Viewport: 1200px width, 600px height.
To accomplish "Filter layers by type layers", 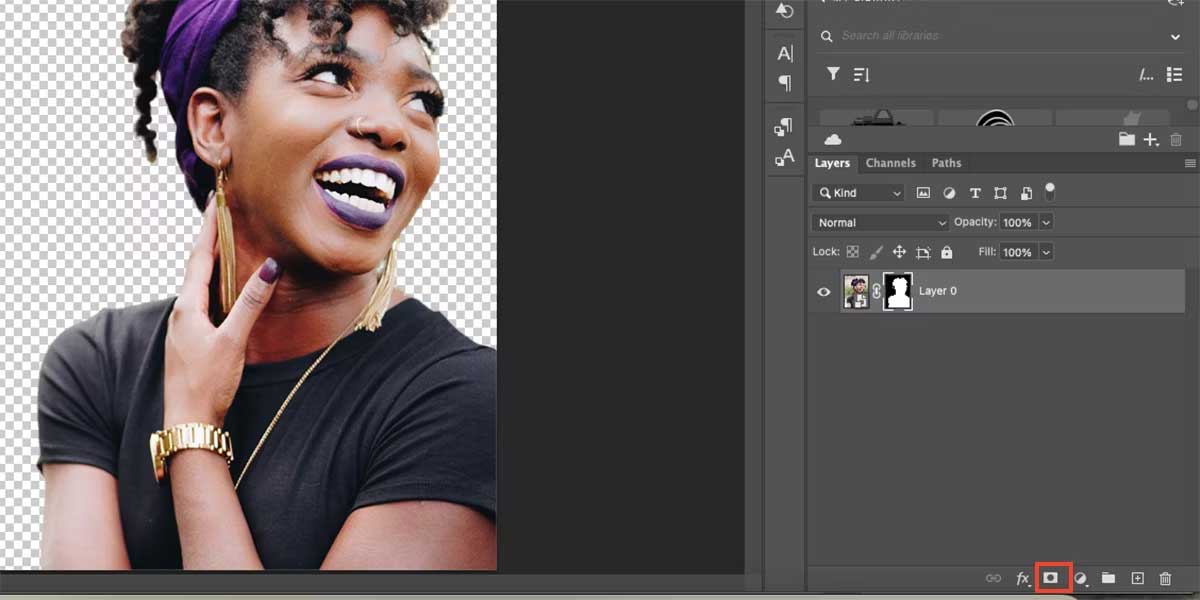I will pos(975,192).
